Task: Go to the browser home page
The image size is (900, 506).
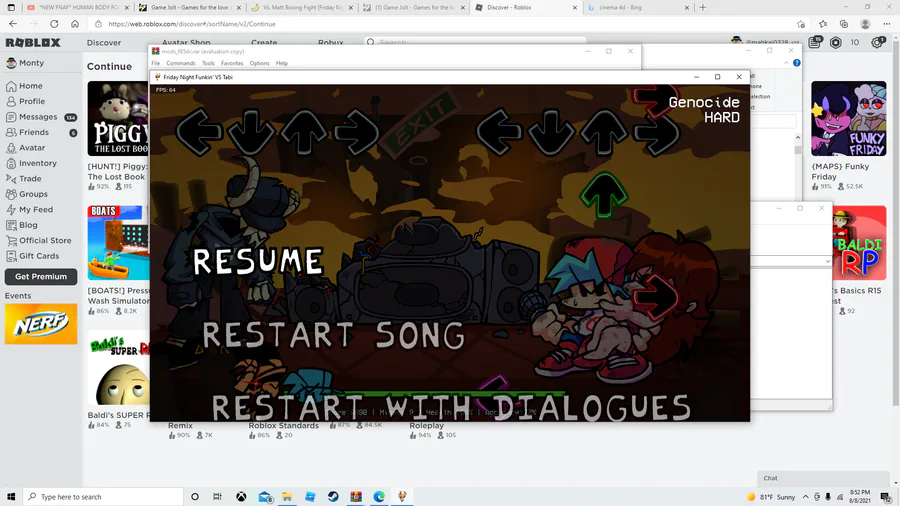Action: coord(75,24)
